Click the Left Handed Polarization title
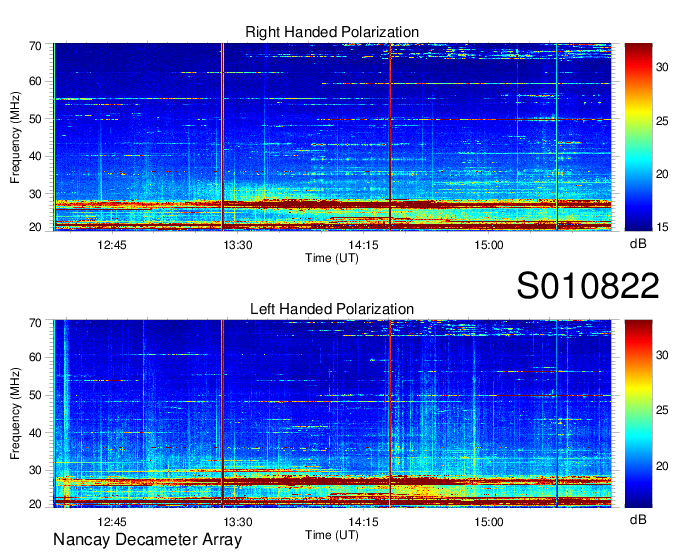This screenshot has width=680, height=552. point(332,309)
